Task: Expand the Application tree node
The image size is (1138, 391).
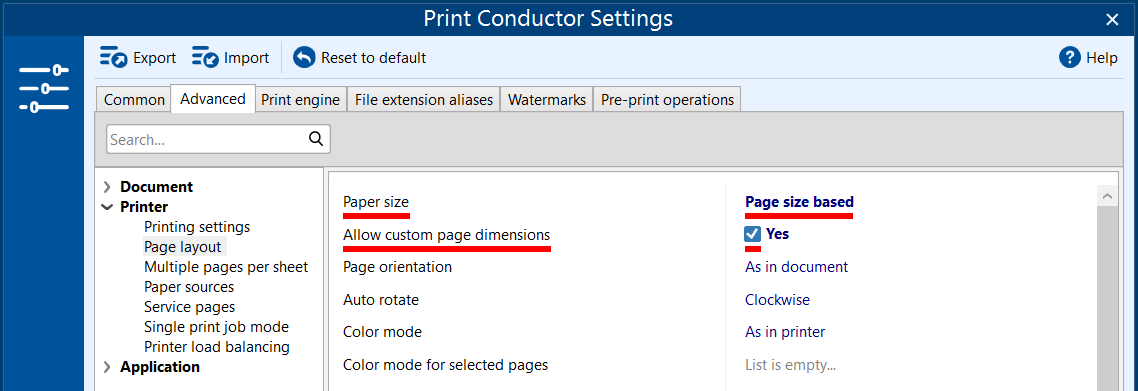Action: [107, 367]
